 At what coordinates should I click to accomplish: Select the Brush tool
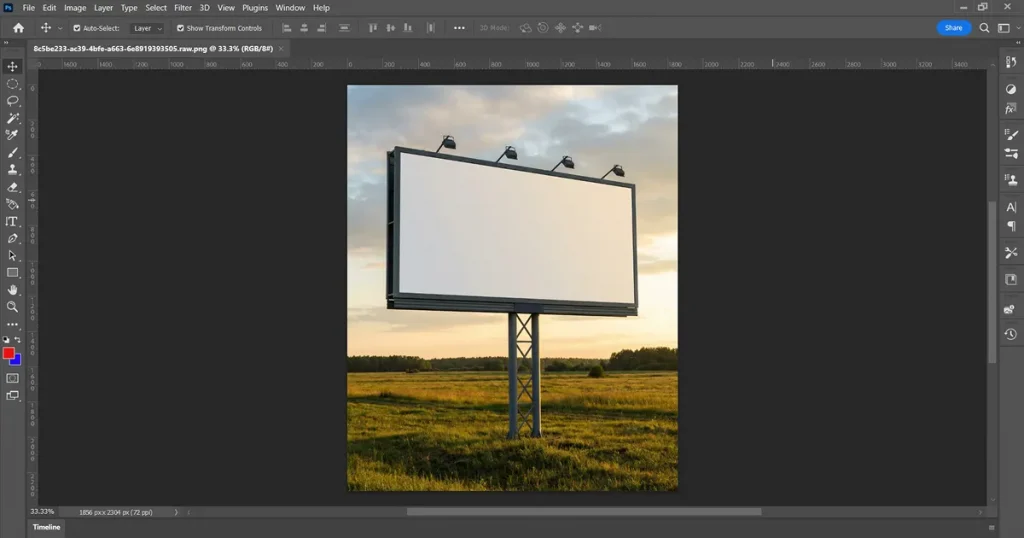pos(12,153)
